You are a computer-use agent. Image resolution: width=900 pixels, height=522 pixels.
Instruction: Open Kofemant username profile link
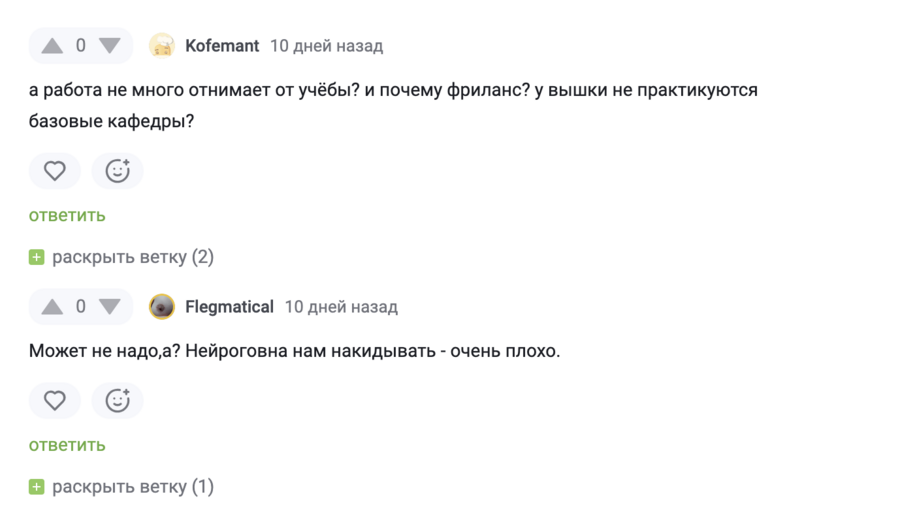[222, 46]
